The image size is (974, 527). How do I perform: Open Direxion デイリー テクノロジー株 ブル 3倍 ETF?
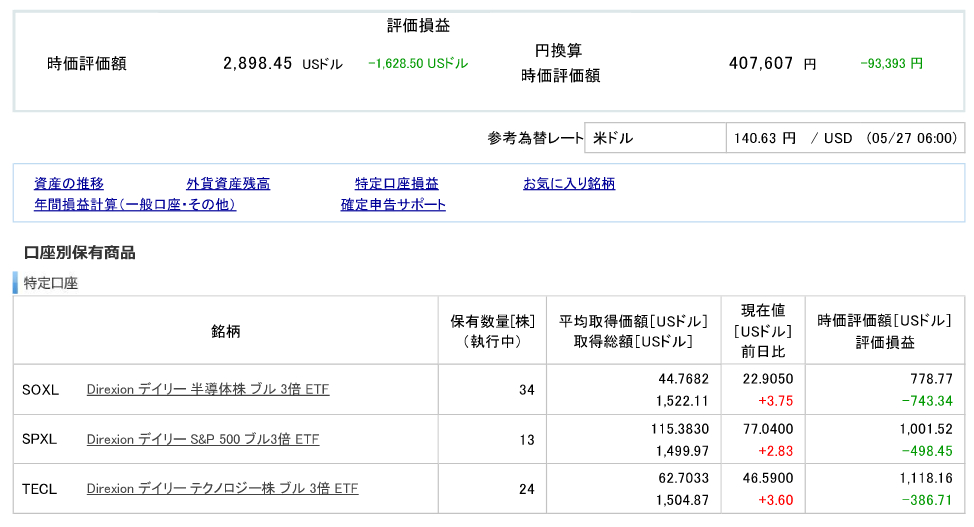click(x=222, y=488)
